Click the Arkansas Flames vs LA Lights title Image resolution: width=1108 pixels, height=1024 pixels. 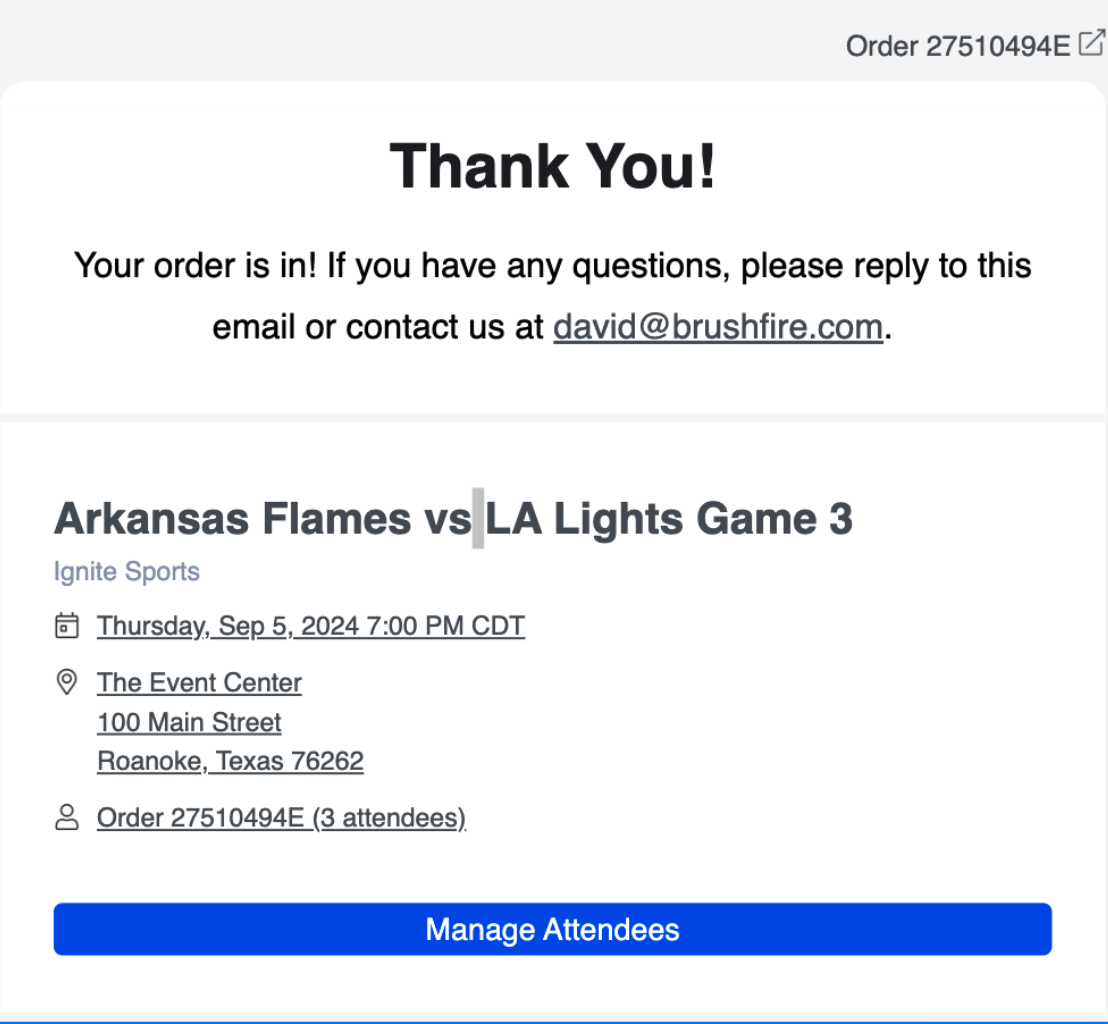tap(453, 519)
